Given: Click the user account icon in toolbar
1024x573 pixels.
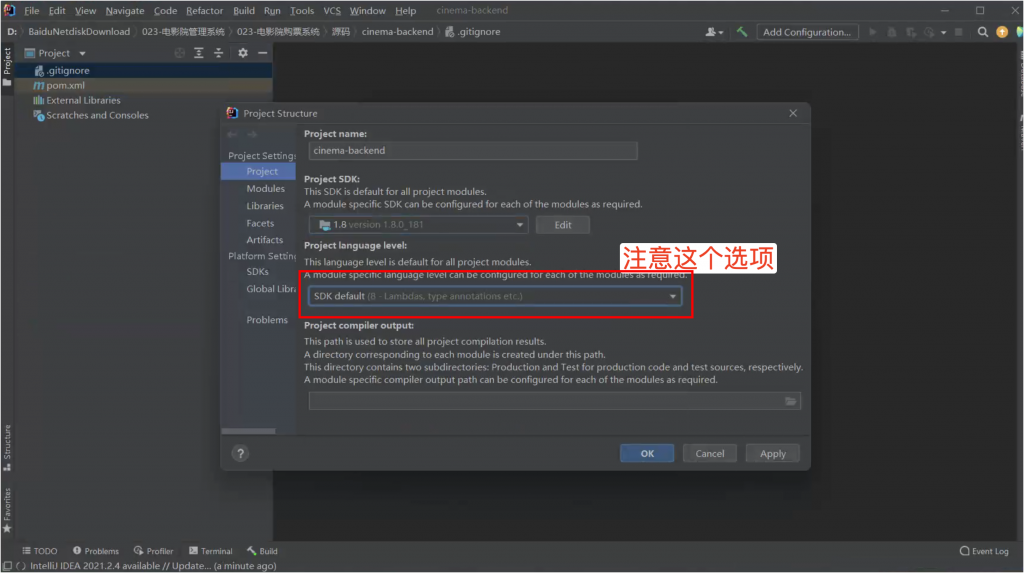Looking at the screenshot, I should pos(714,31).
